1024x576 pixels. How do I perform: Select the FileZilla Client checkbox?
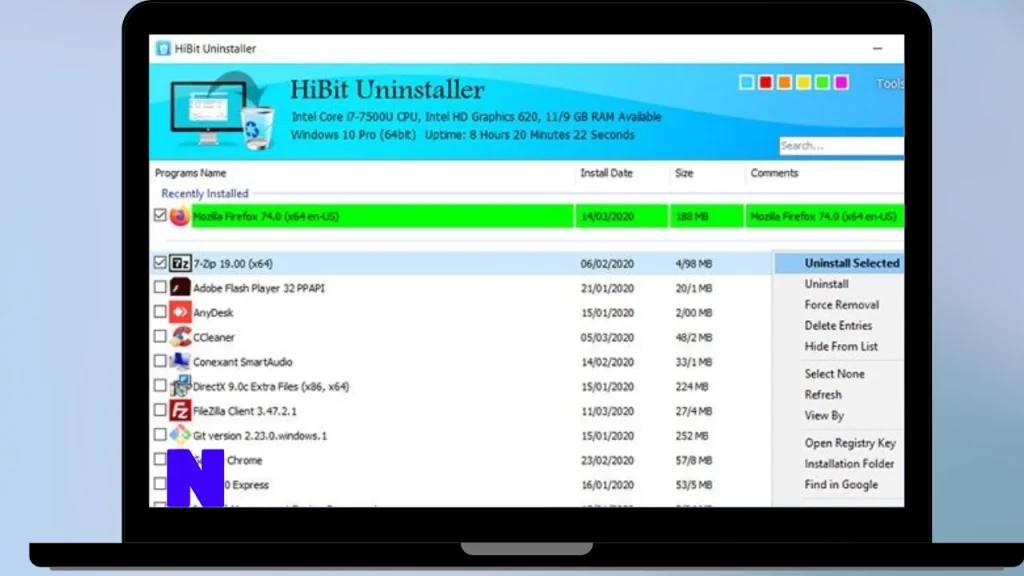point(160,410)
